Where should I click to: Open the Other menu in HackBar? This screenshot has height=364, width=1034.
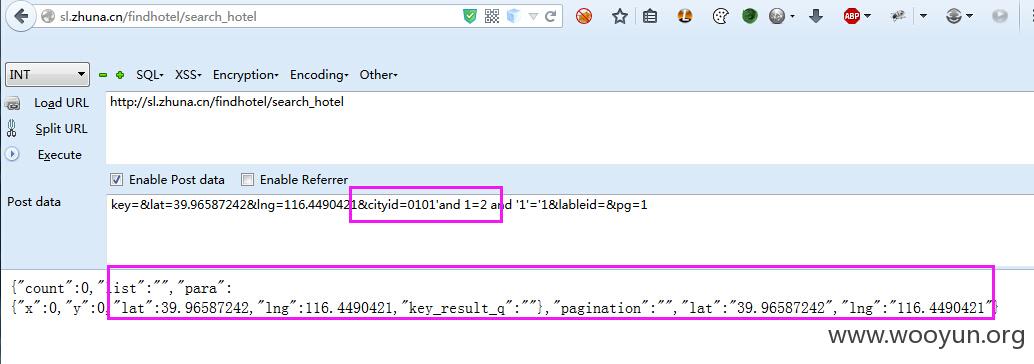(x=378, y=75)
